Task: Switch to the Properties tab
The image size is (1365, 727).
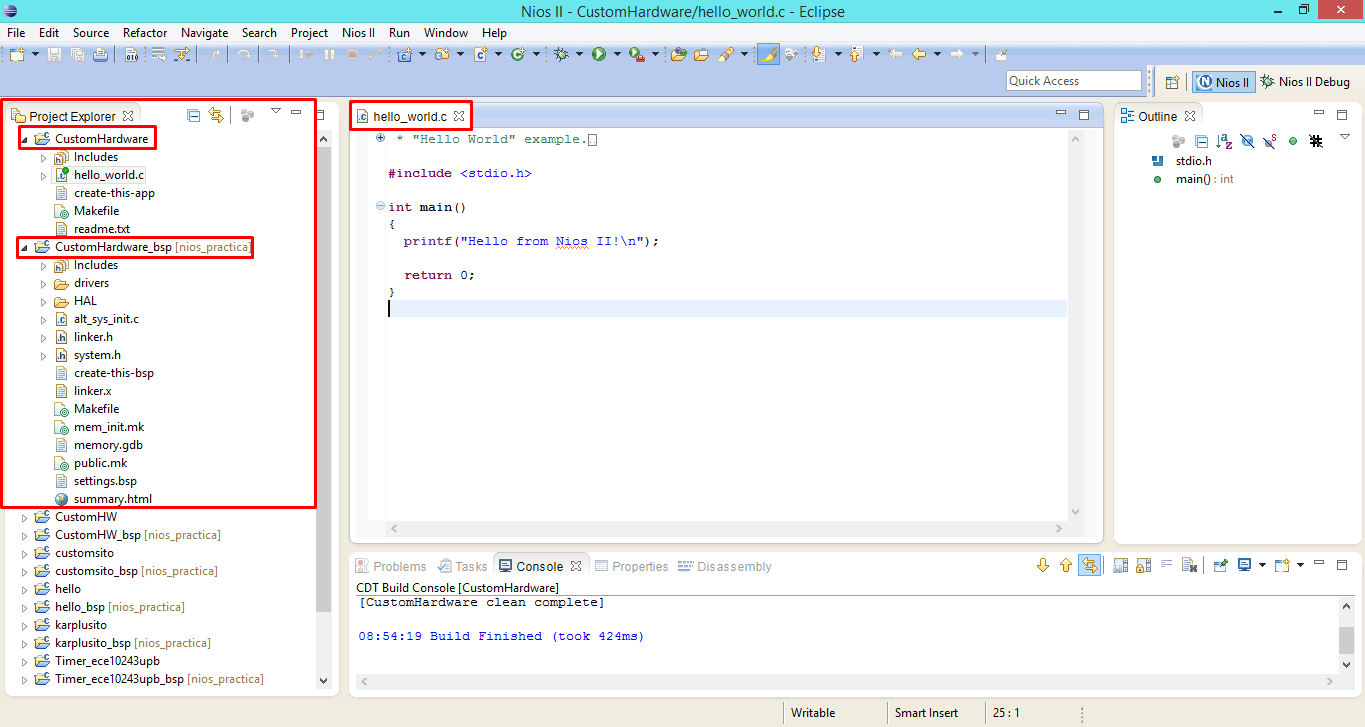Action: [631, 566]
